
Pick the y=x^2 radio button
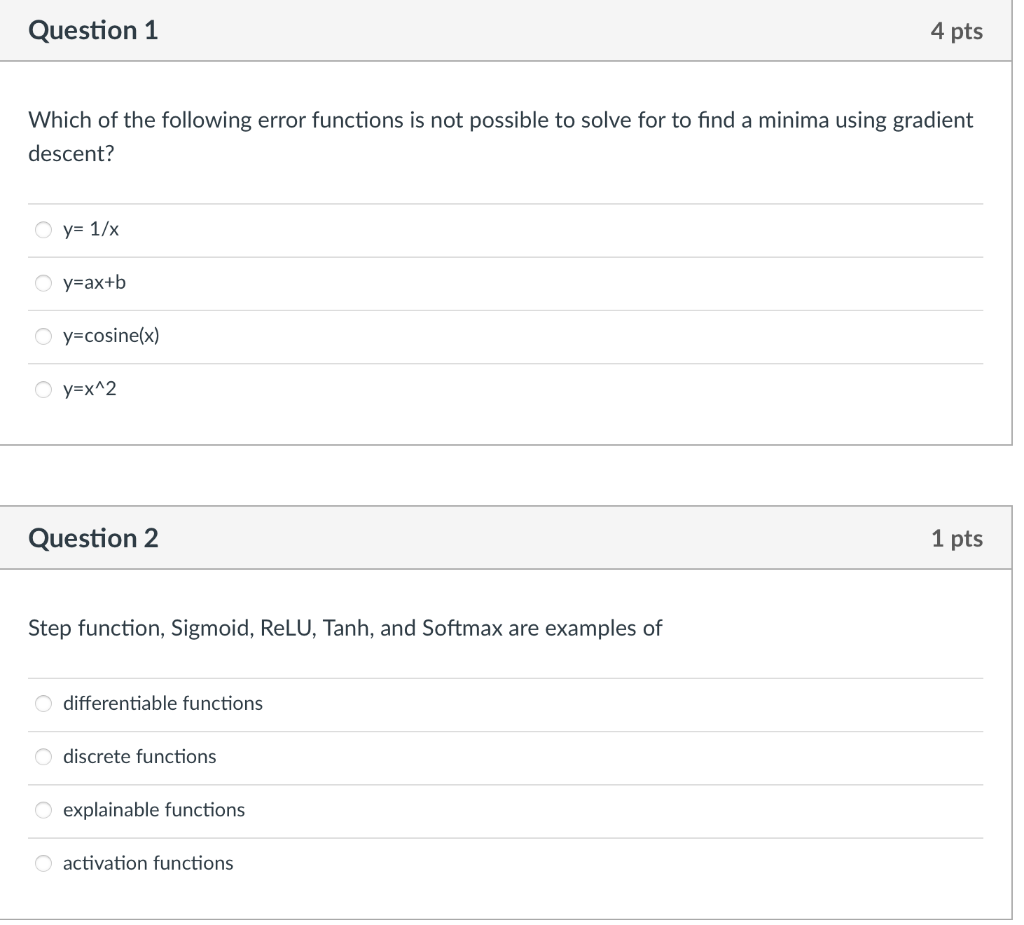[43, 389]
